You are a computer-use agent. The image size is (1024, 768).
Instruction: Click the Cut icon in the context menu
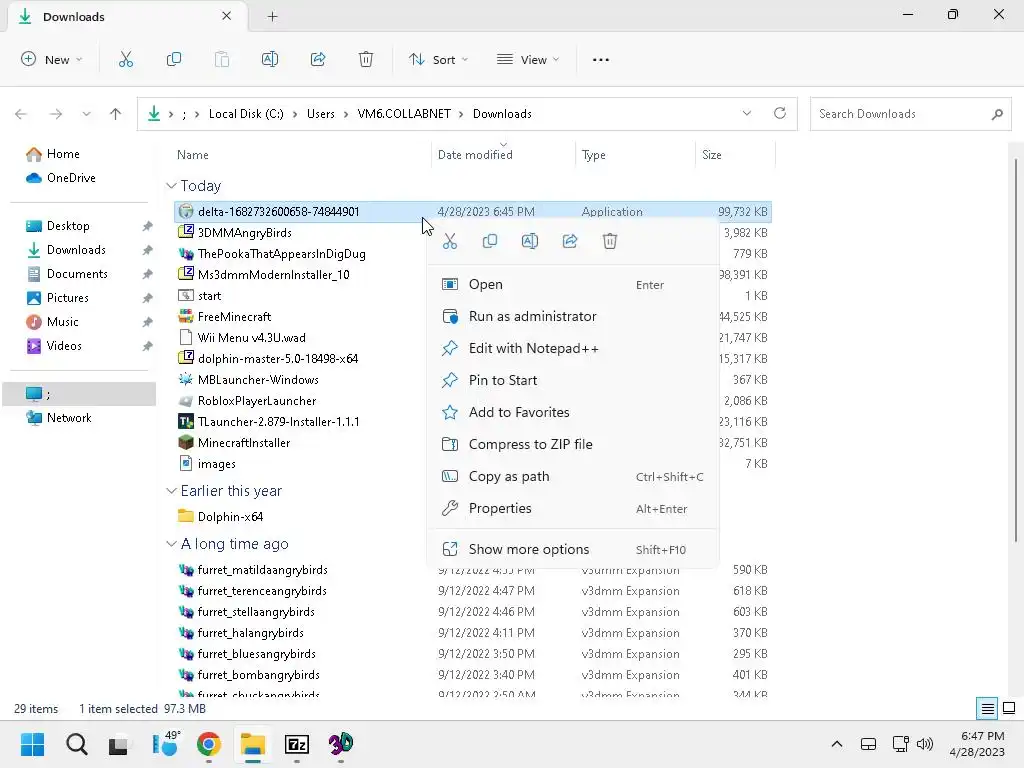pyautogui.click(x=450, y=241)
